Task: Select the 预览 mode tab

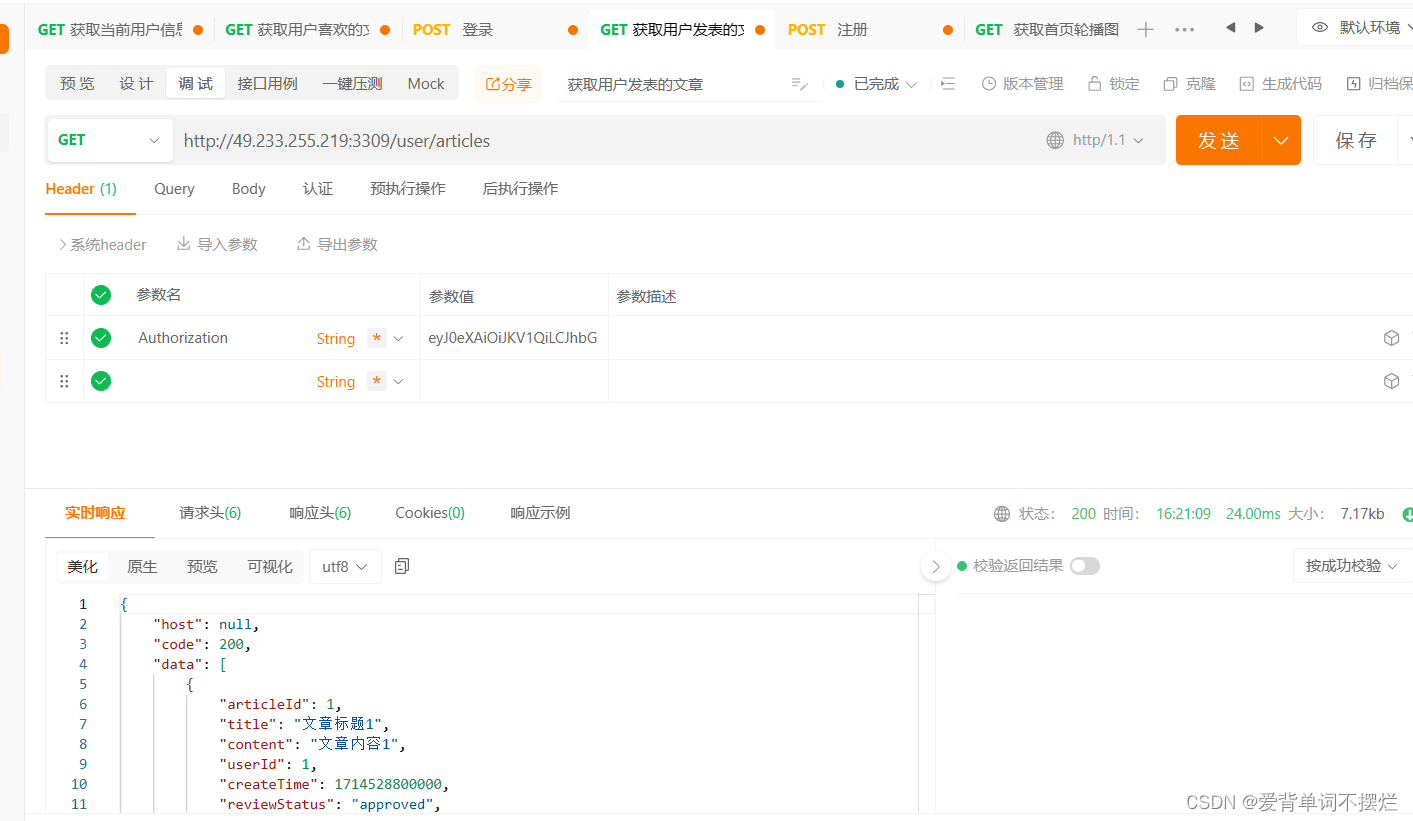Action: [x=77, y=83]
